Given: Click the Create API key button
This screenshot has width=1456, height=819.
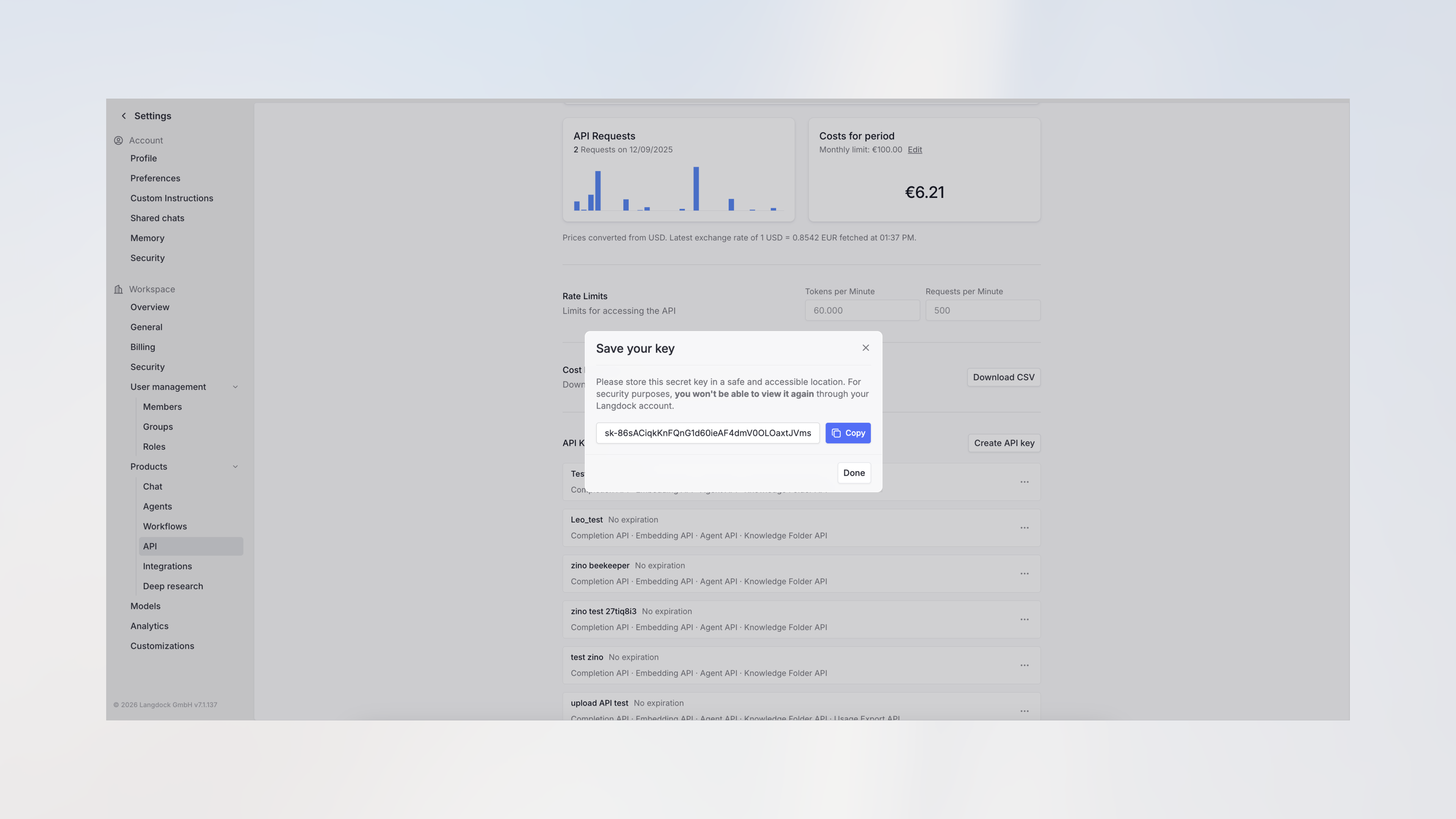Looking at the screenshot, I should 1004,443.
